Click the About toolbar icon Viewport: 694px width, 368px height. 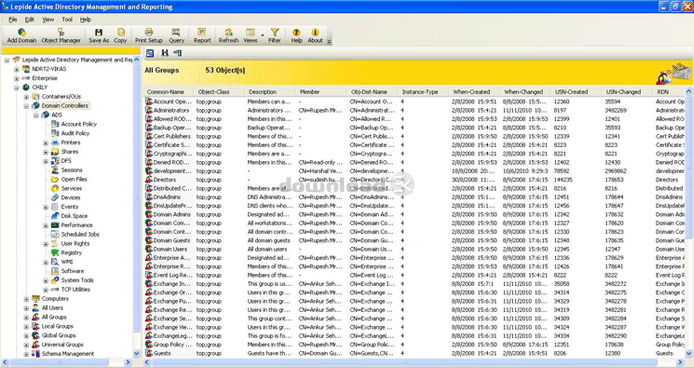coord(315,35)
